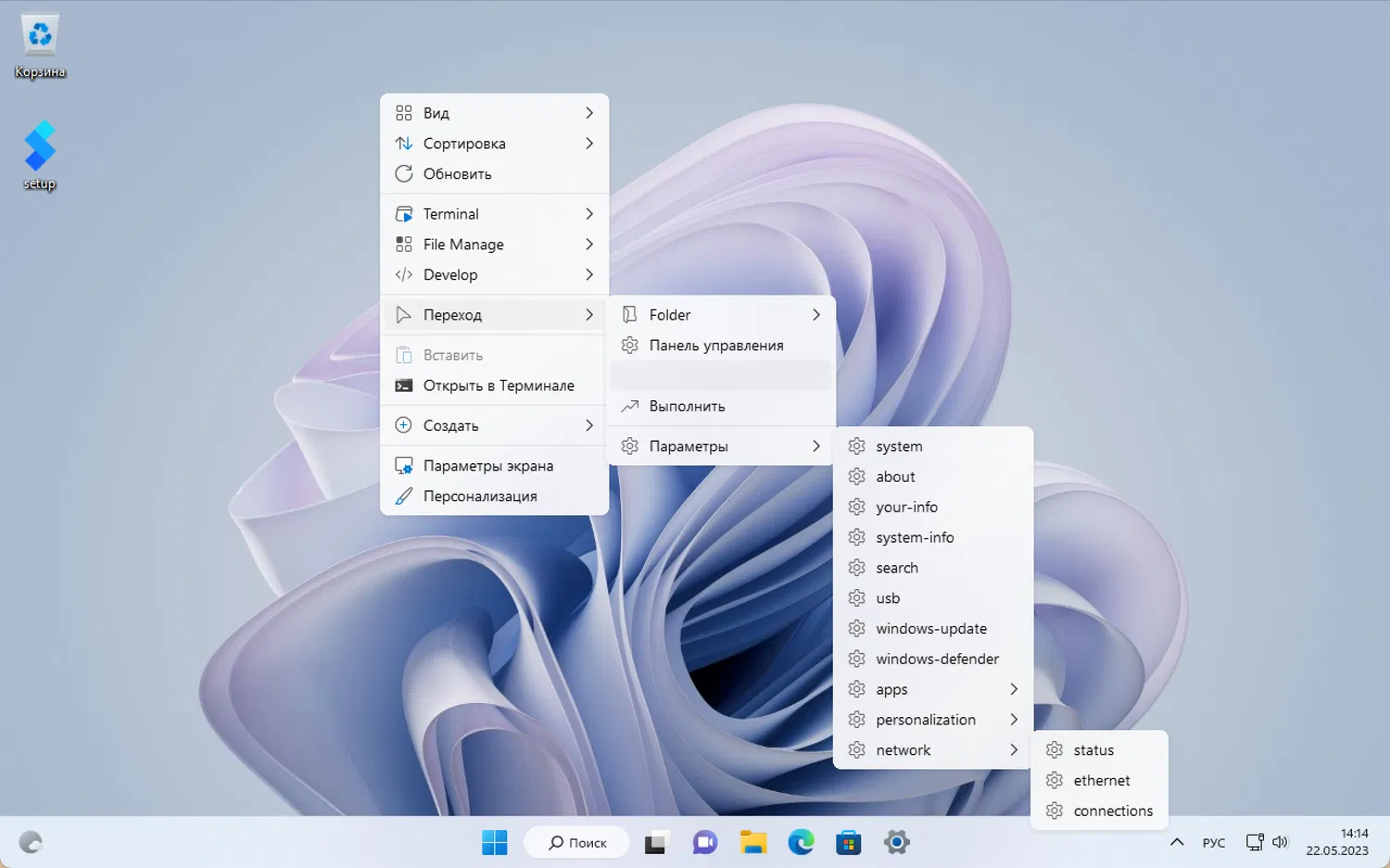This screenshot has width=1390, height=868.
Task: Click the setup desktop shortcut icon
Action: [40, 153]
